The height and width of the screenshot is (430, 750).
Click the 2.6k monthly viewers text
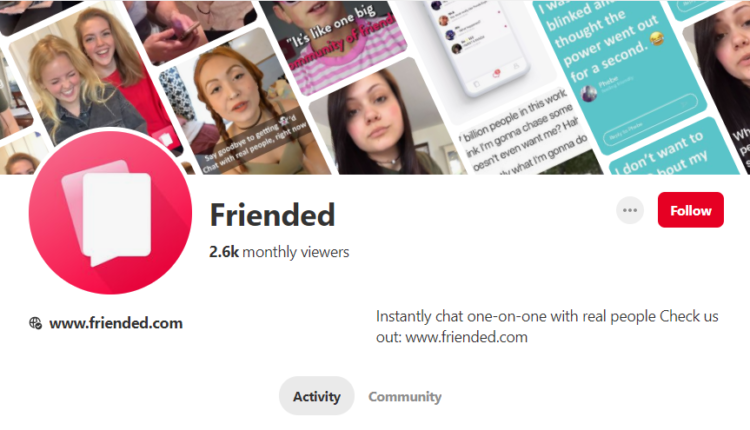[x=279, y=252]
